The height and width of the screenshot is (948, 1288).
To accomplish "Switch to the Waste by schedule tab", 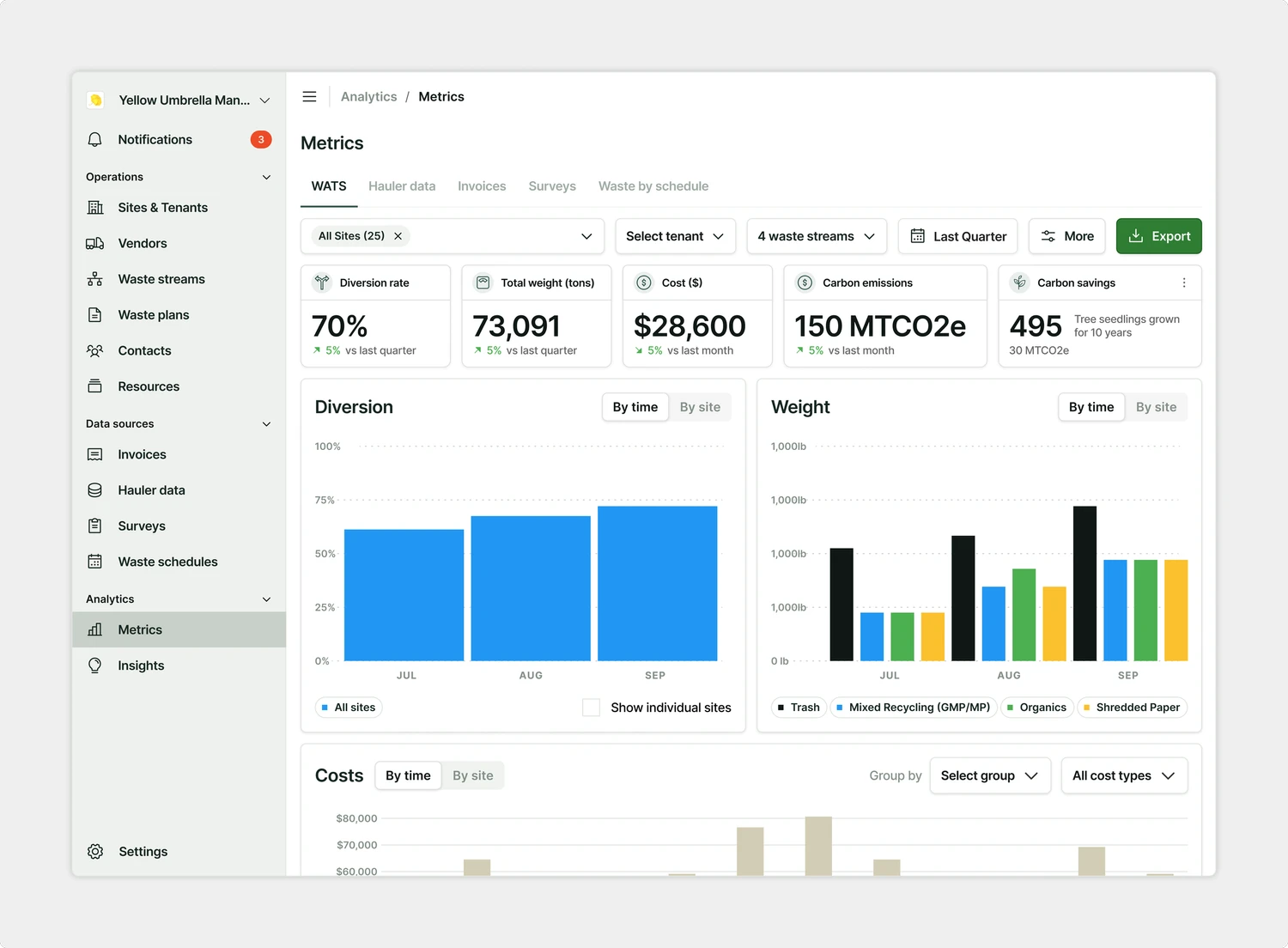I will pos(653,186).
